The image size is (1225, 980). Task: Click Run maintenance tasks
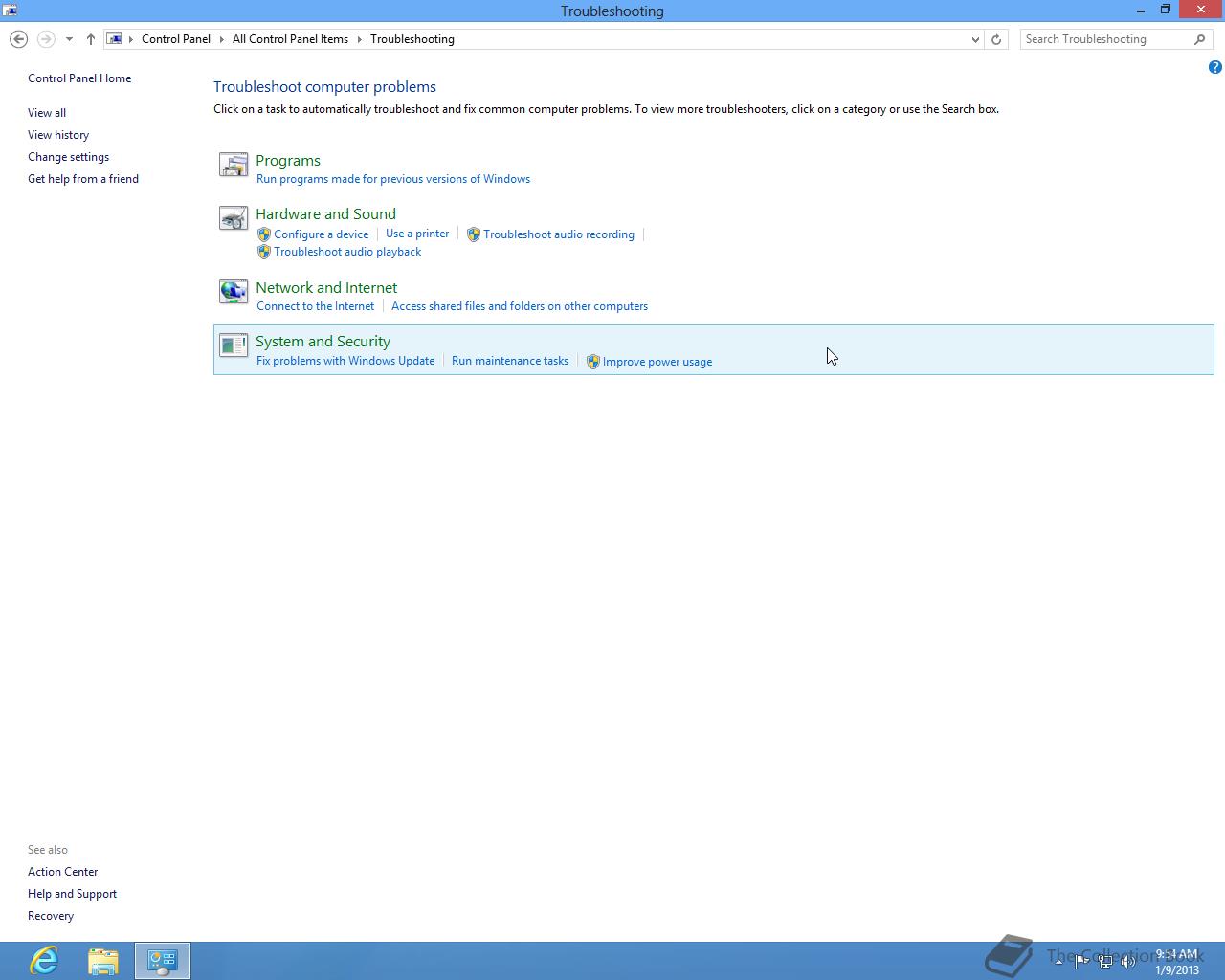tap(510, 361)
